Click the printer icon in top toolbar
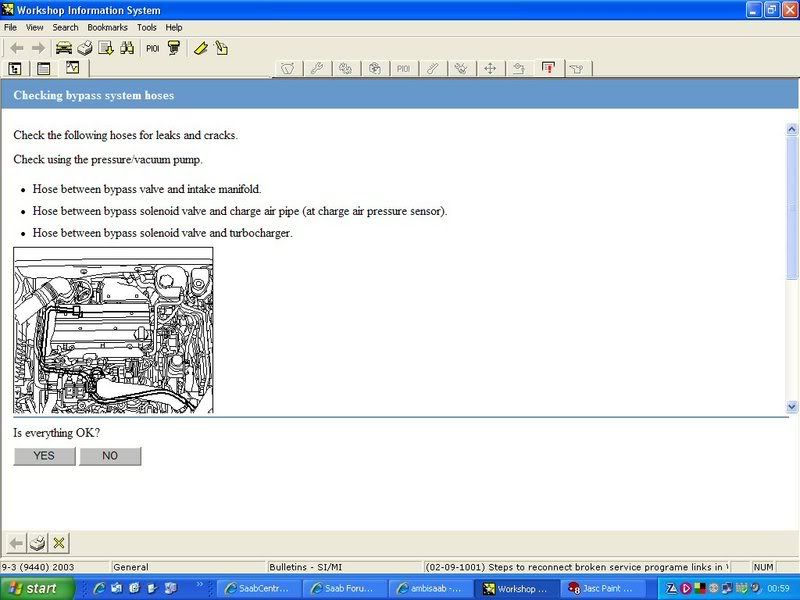 pos(85,48)
